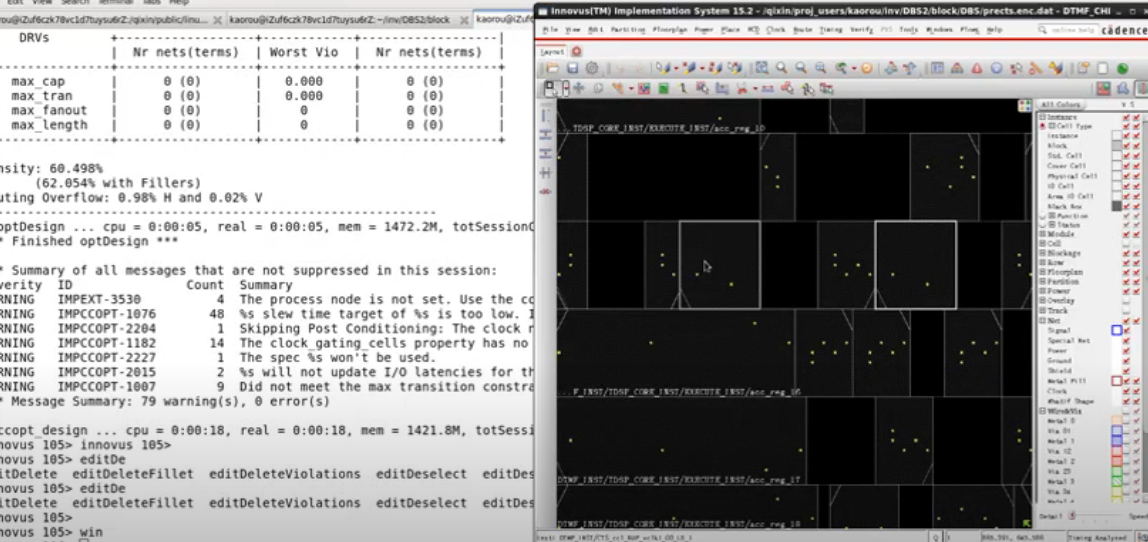
Task: Click the red plus icon beside Layout tab
Action: tap(576, 51)
